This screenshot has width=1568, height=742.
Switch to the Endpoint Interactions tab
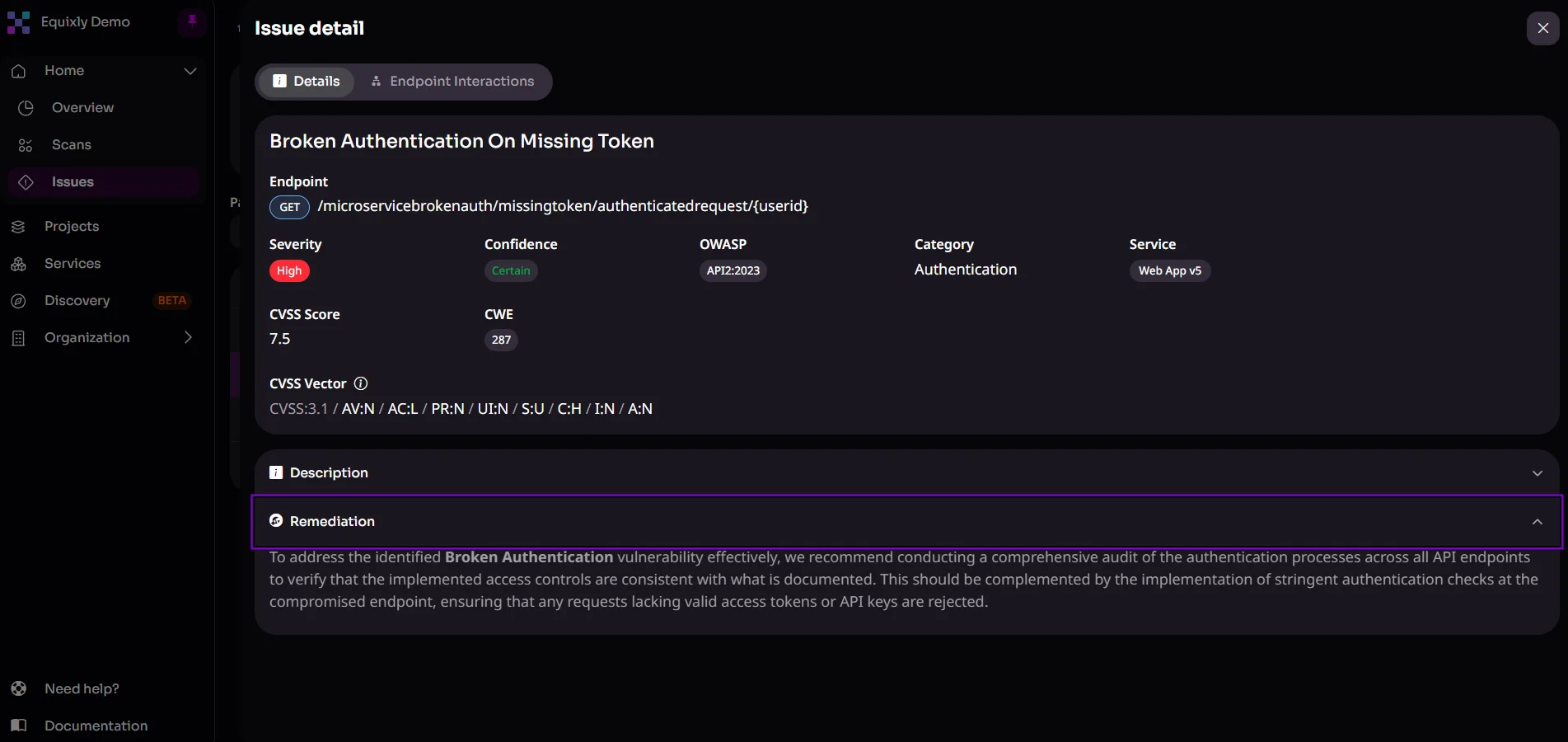tap(452, 82)
